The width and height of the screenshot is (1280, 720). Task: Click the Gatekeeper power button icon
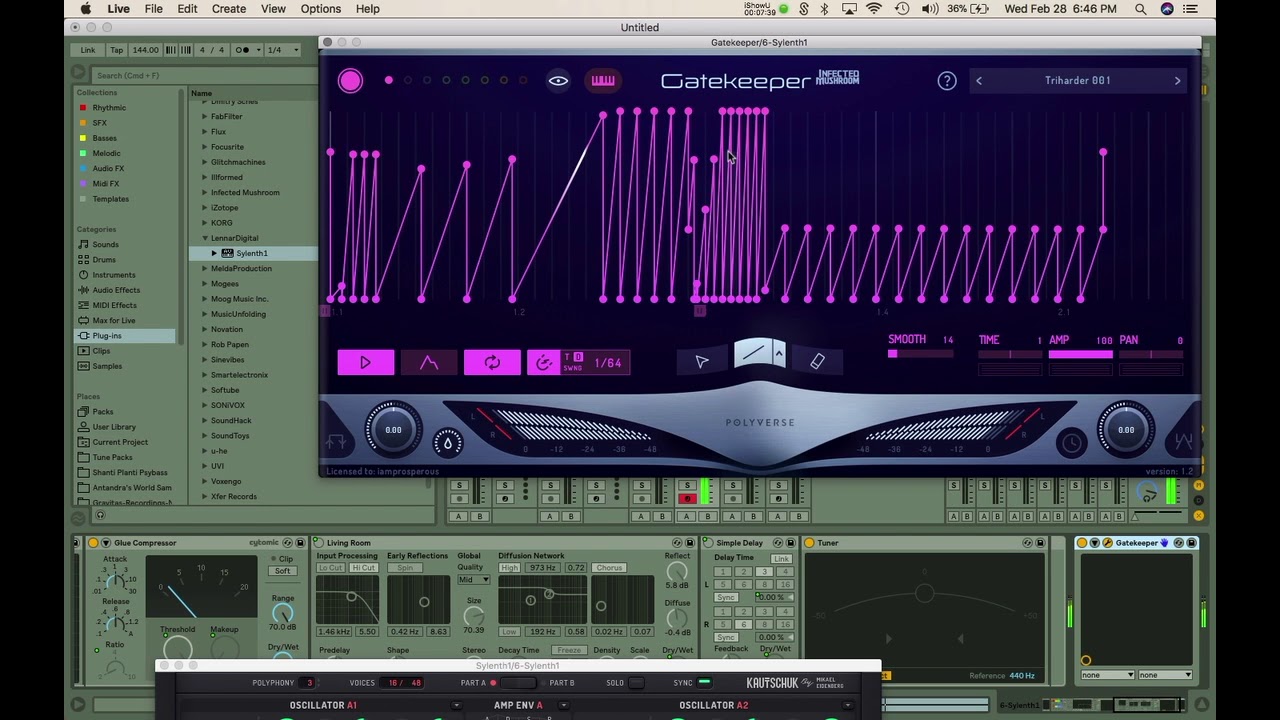[350, 81]
